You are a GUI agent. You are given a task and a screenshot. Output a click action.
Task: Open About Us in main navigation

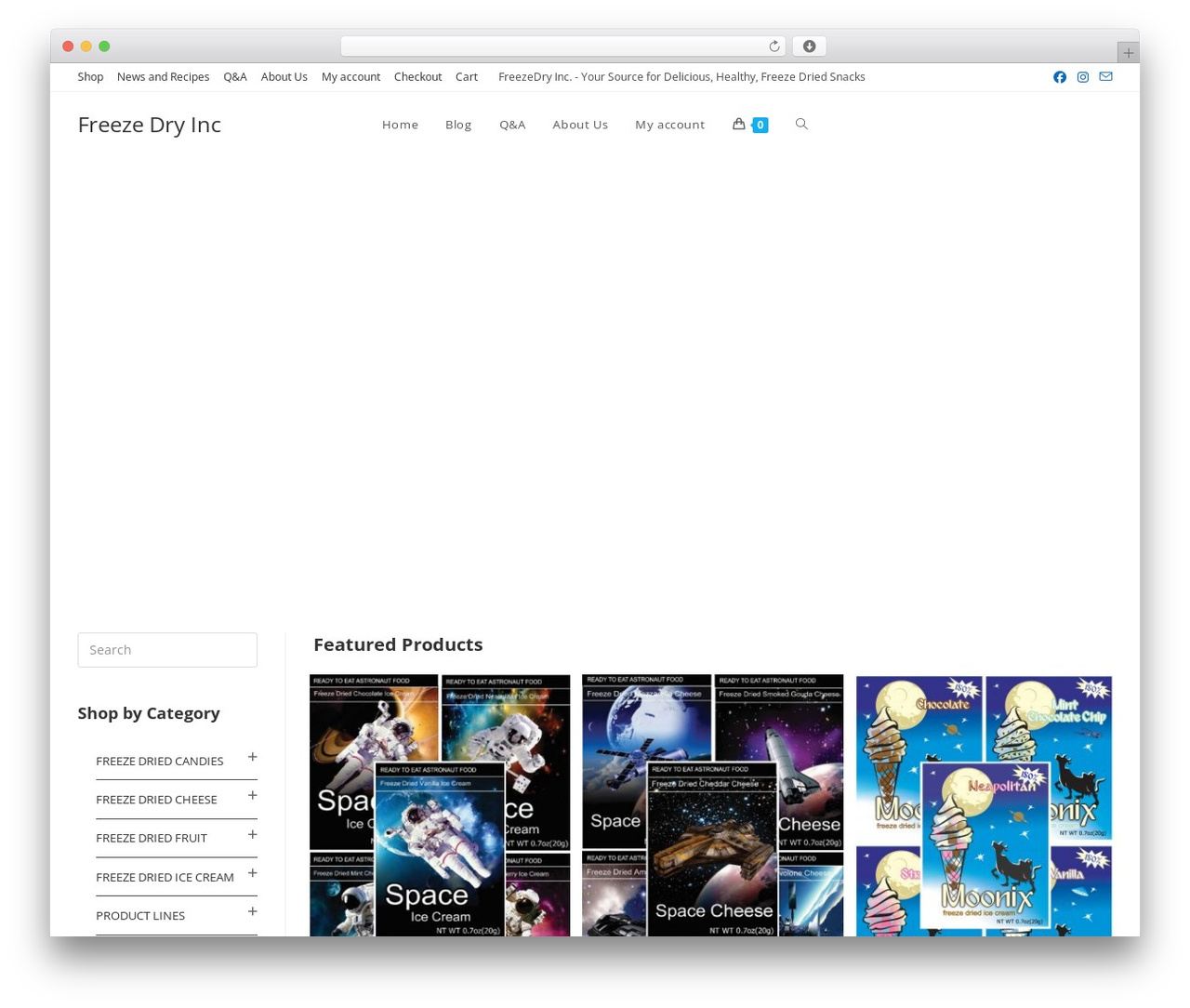point(580,125)
